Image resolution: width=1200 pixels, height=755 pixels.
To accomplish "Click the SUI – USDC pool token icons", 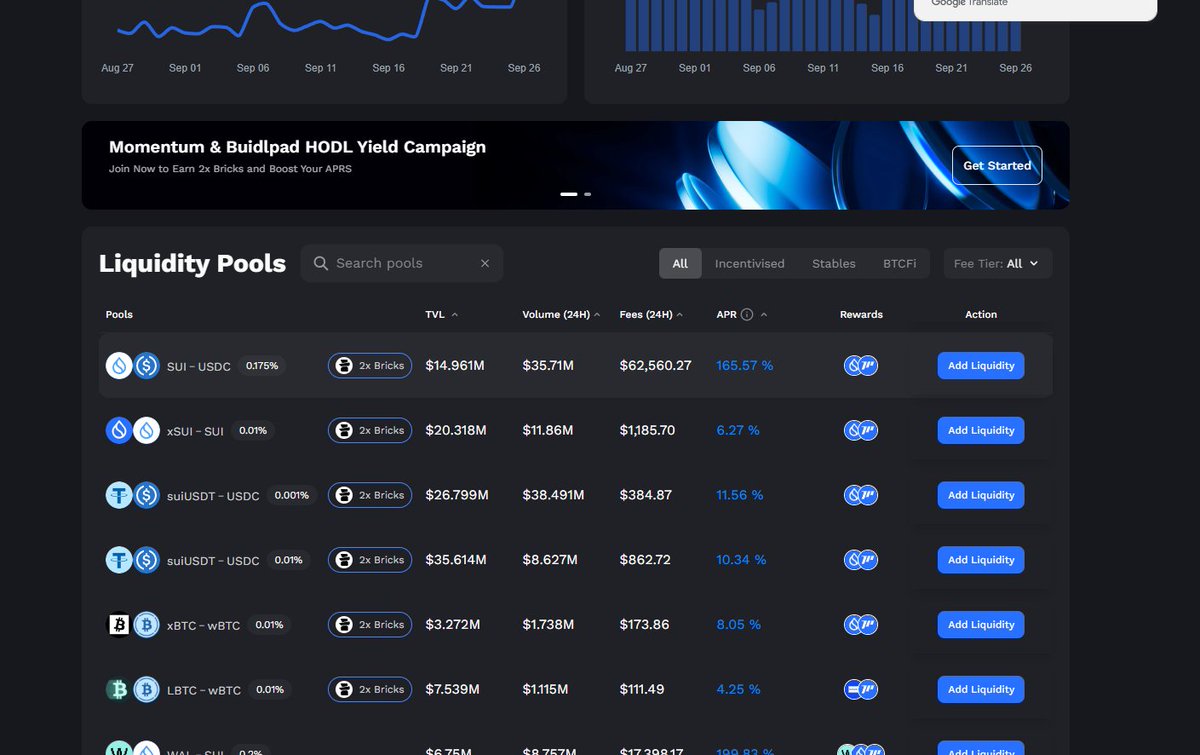I will [133, 366].
